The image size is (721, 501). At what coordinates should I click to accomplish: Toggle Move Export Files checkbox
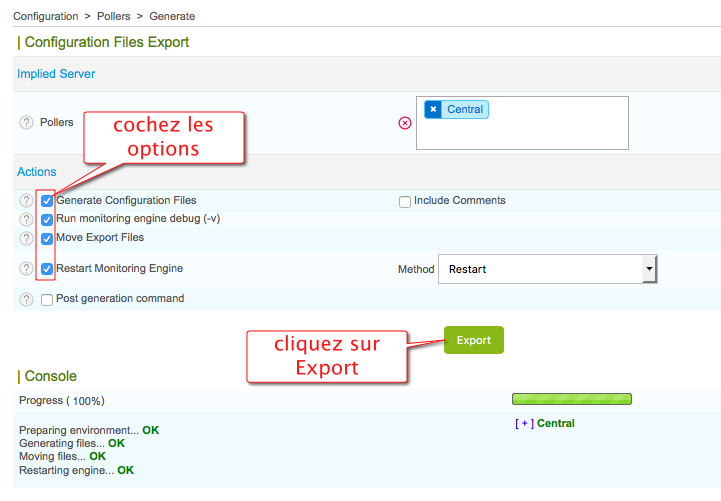coord(47,239)
